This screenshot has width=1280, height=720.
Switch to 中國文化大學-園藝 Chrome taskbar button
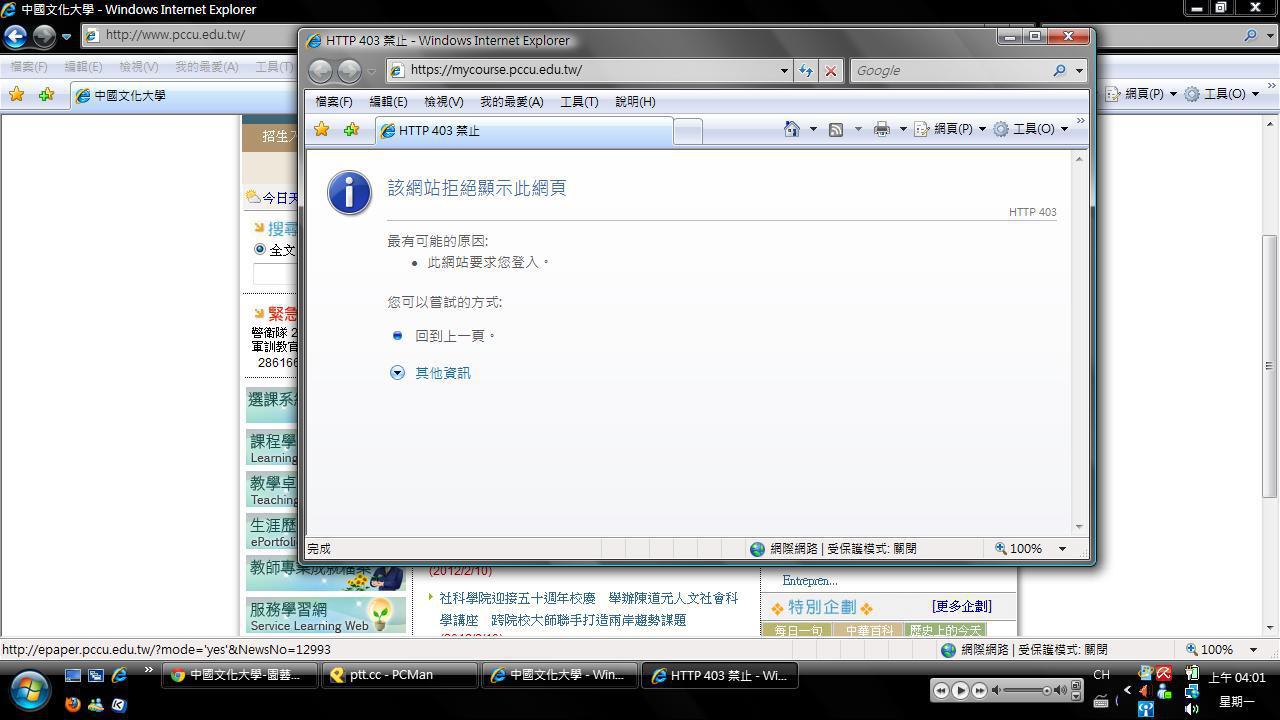[240, 675]
